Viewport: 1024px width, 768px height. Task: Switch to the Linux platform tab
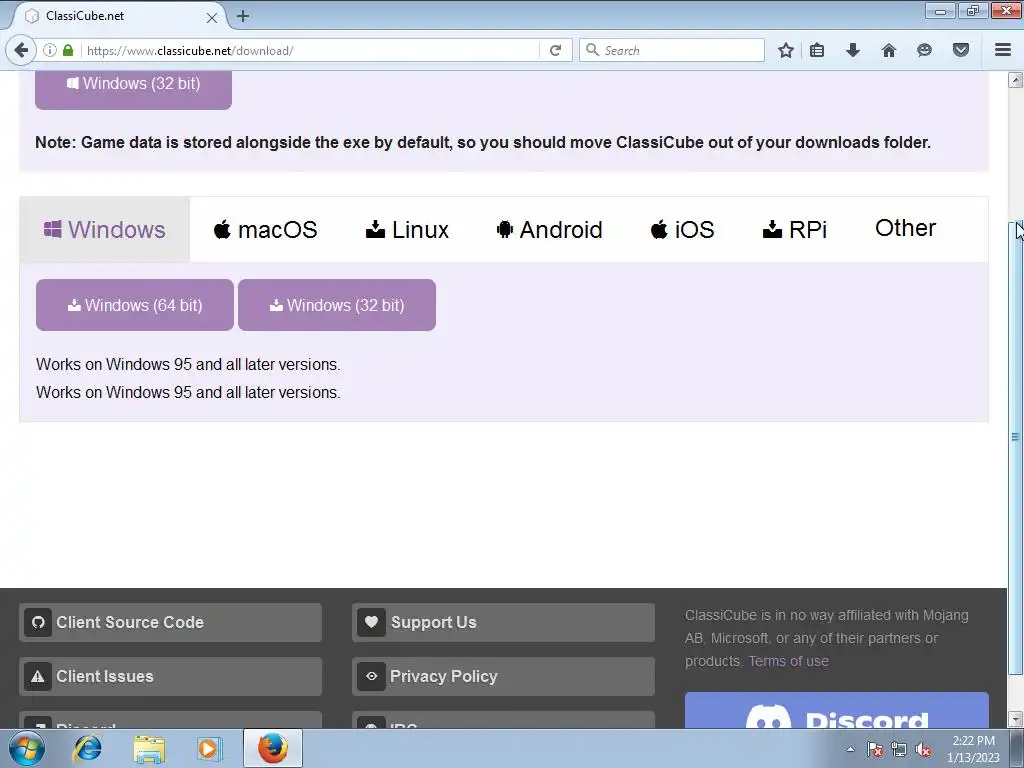[407, 230]
